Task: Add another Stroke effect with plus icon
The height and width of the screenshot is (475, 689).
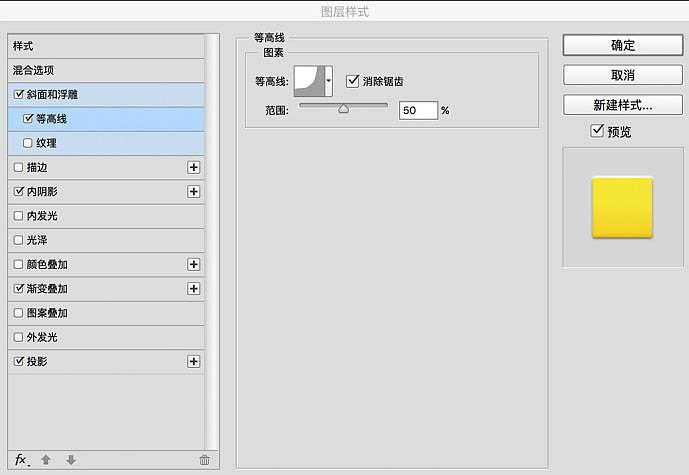Action: click(x=194, y=168)
